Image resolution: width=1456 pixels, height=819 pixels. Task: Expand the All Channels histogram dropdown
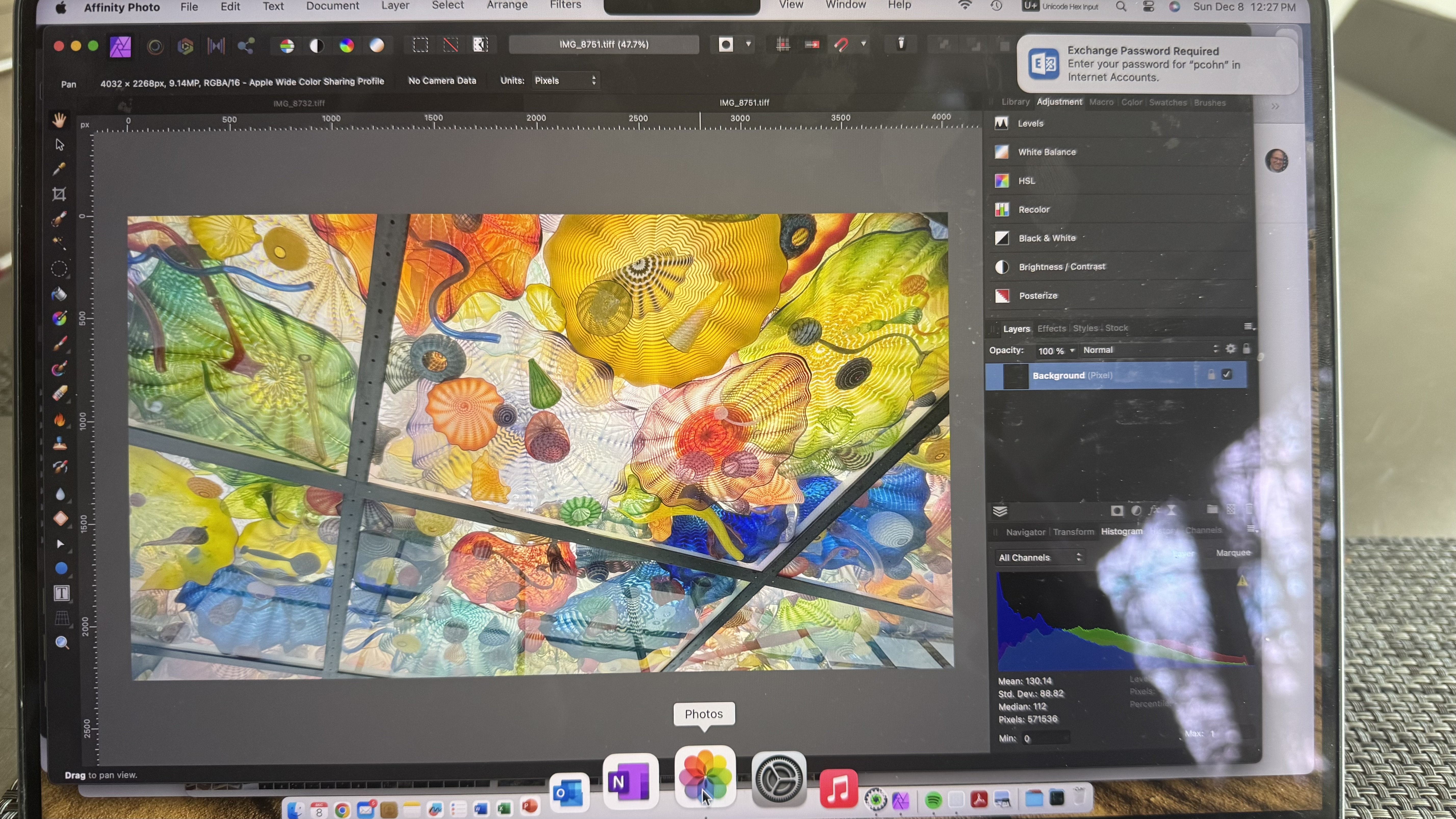tap(1039, 557)
